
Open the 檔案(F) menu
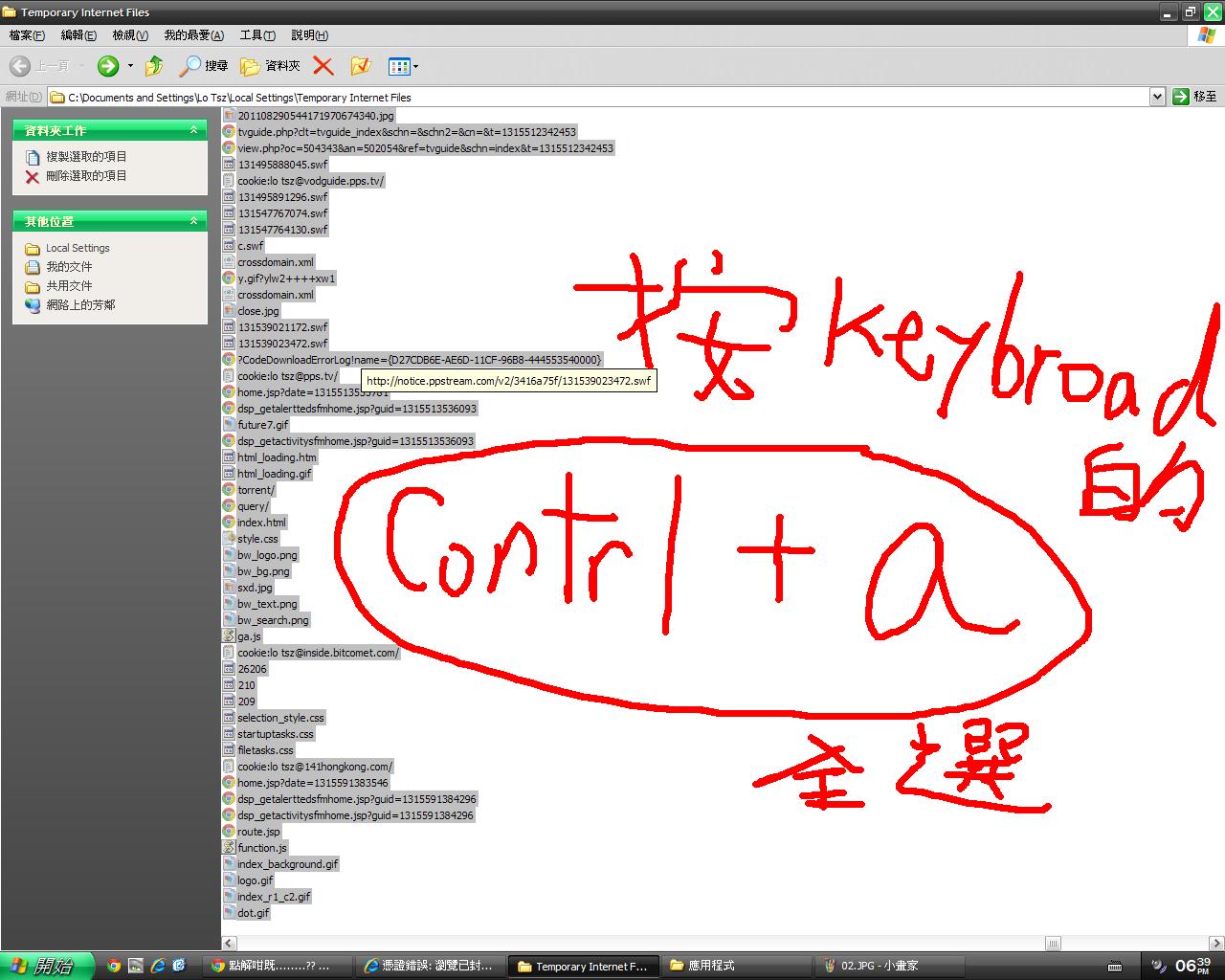coord(27,35)
